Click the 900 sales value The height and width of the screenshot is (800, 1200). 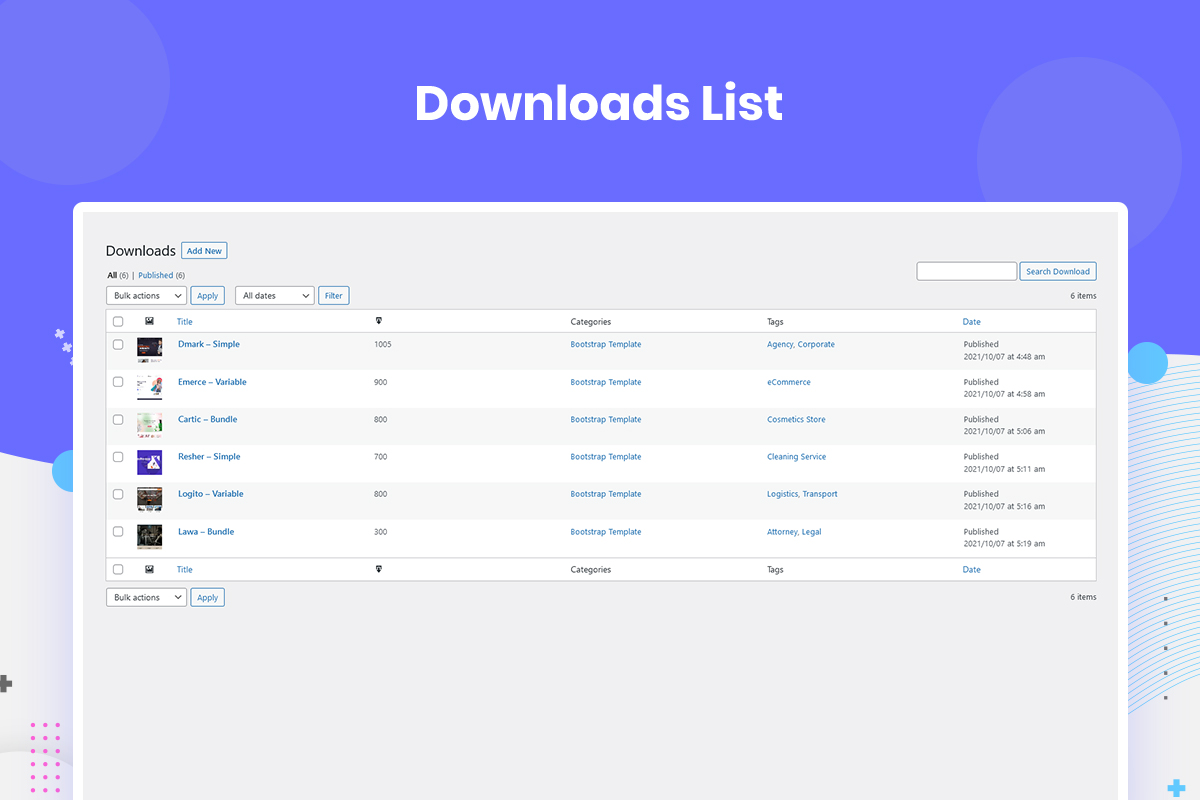pyautogui.click(x=381, y=382)
